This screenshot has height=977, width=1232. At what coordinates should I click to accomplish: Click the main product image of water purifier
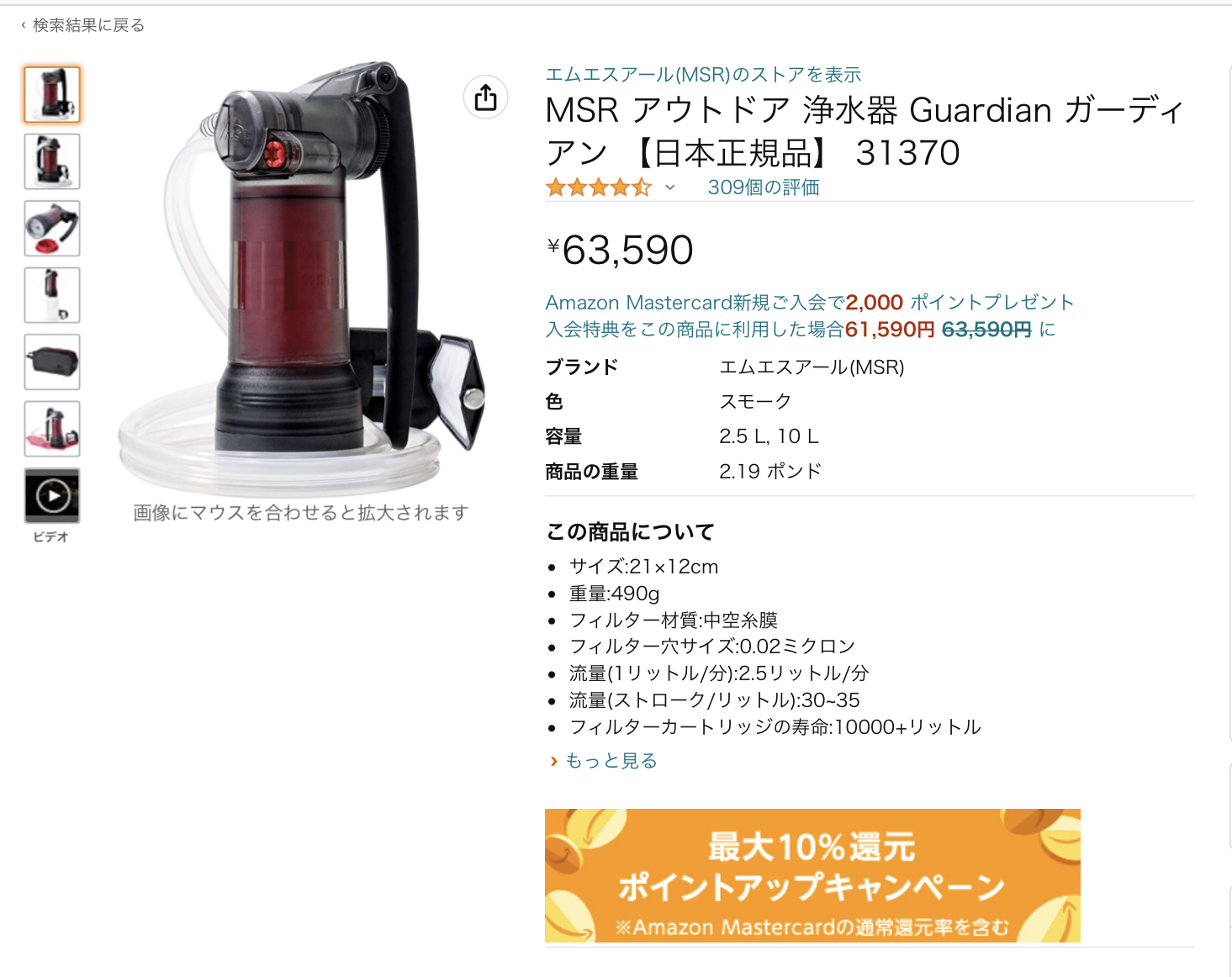(302, 277)
